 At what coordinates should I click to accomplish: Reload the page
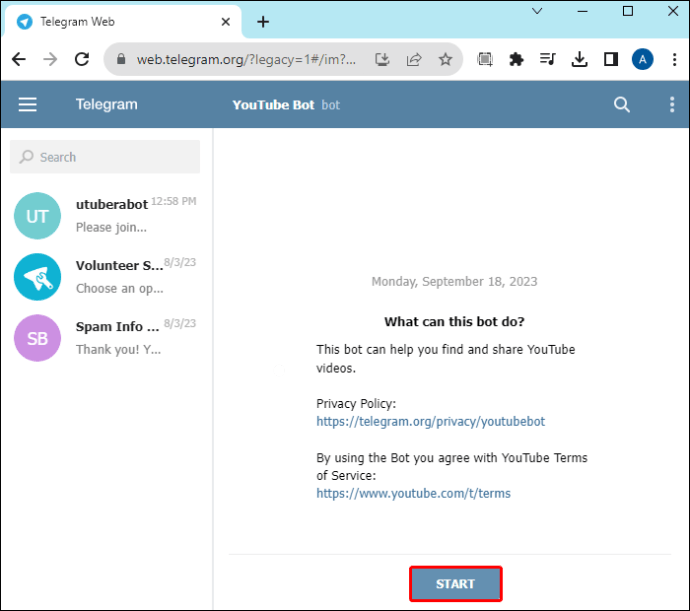82,60
